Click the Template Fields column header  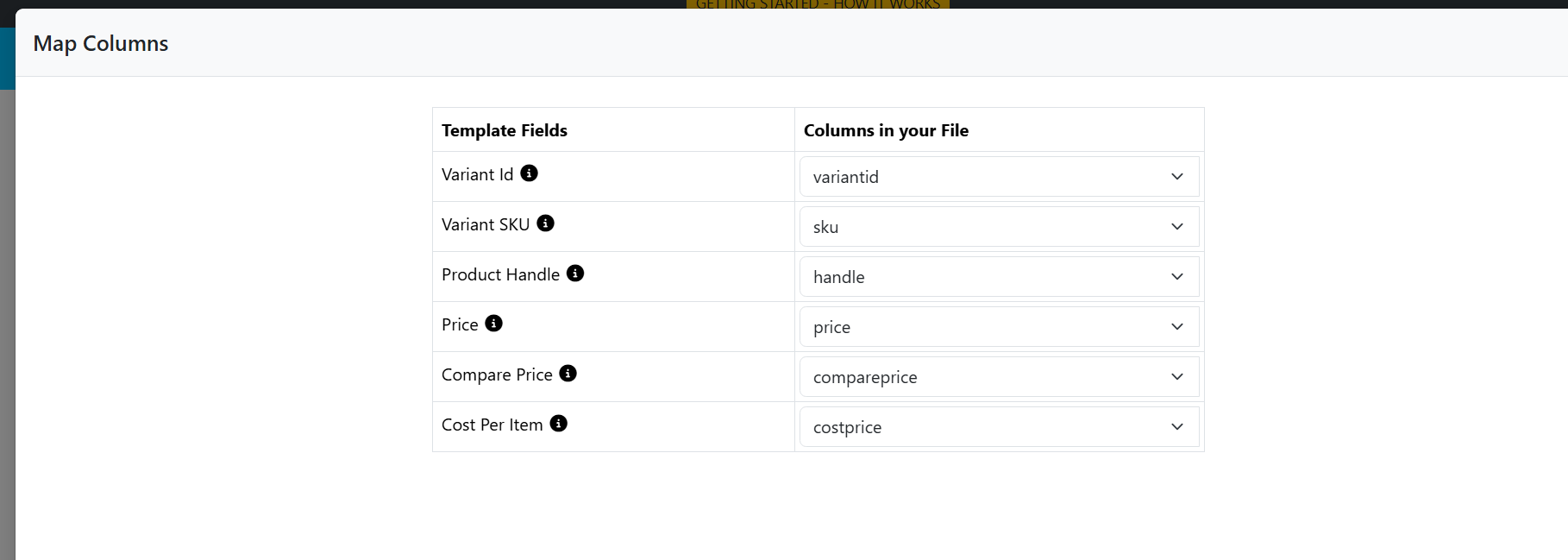coord(505,130)
